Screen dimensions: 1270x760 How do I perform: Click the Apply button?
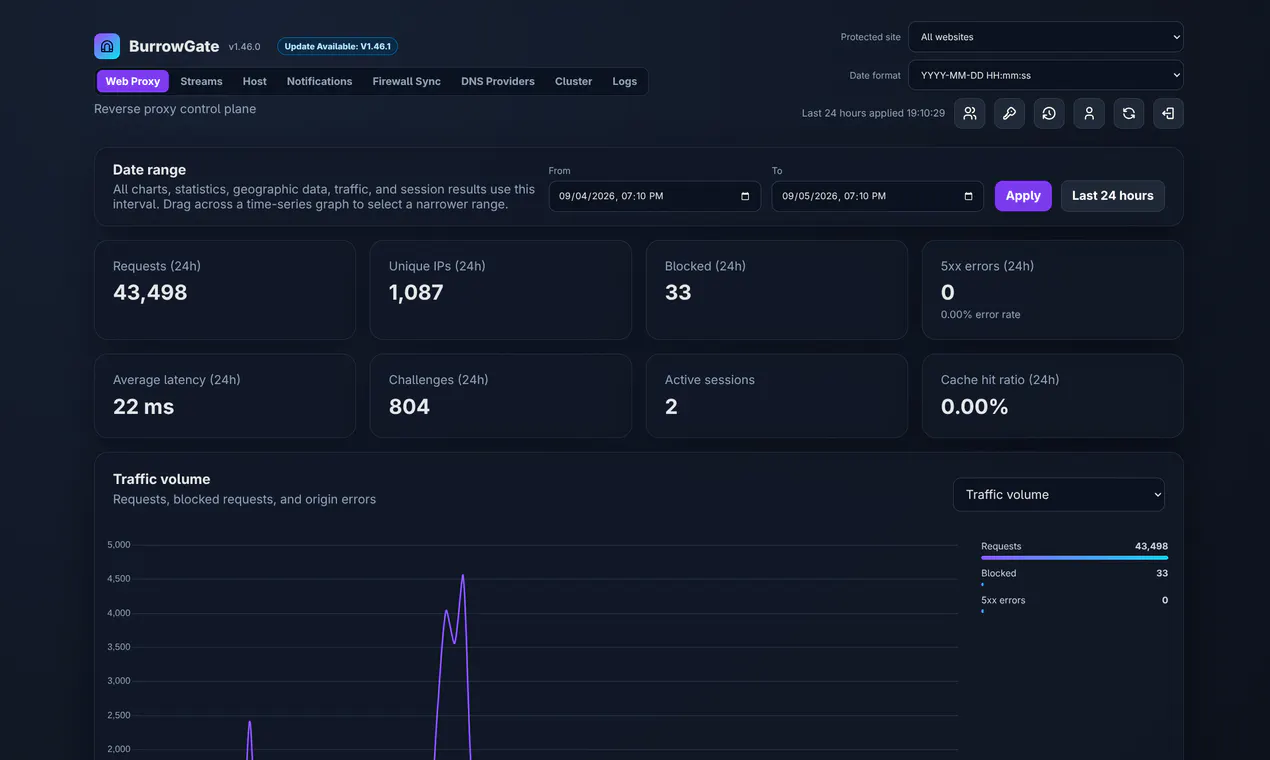1023,196
